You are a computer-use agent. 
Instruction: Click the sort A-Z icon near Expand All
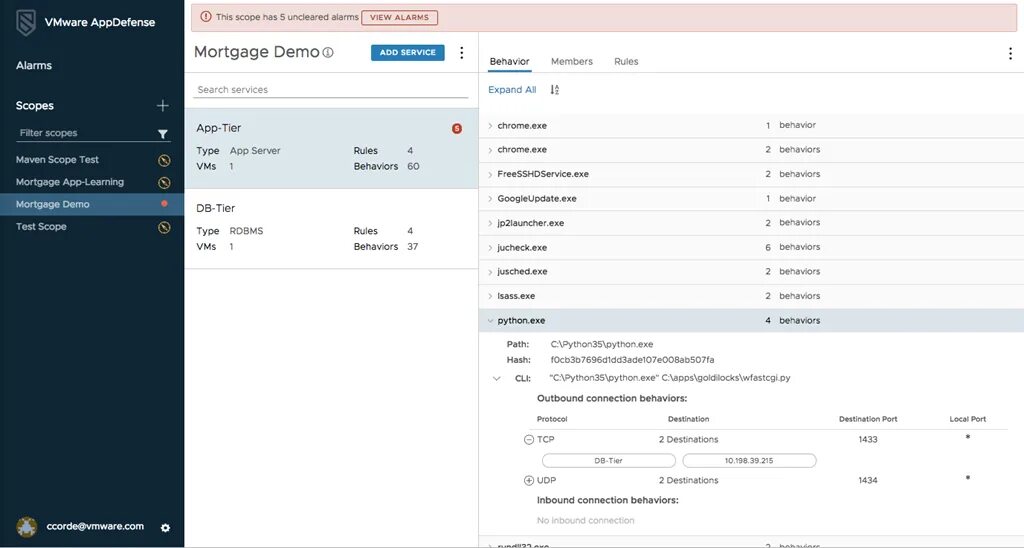554,89
